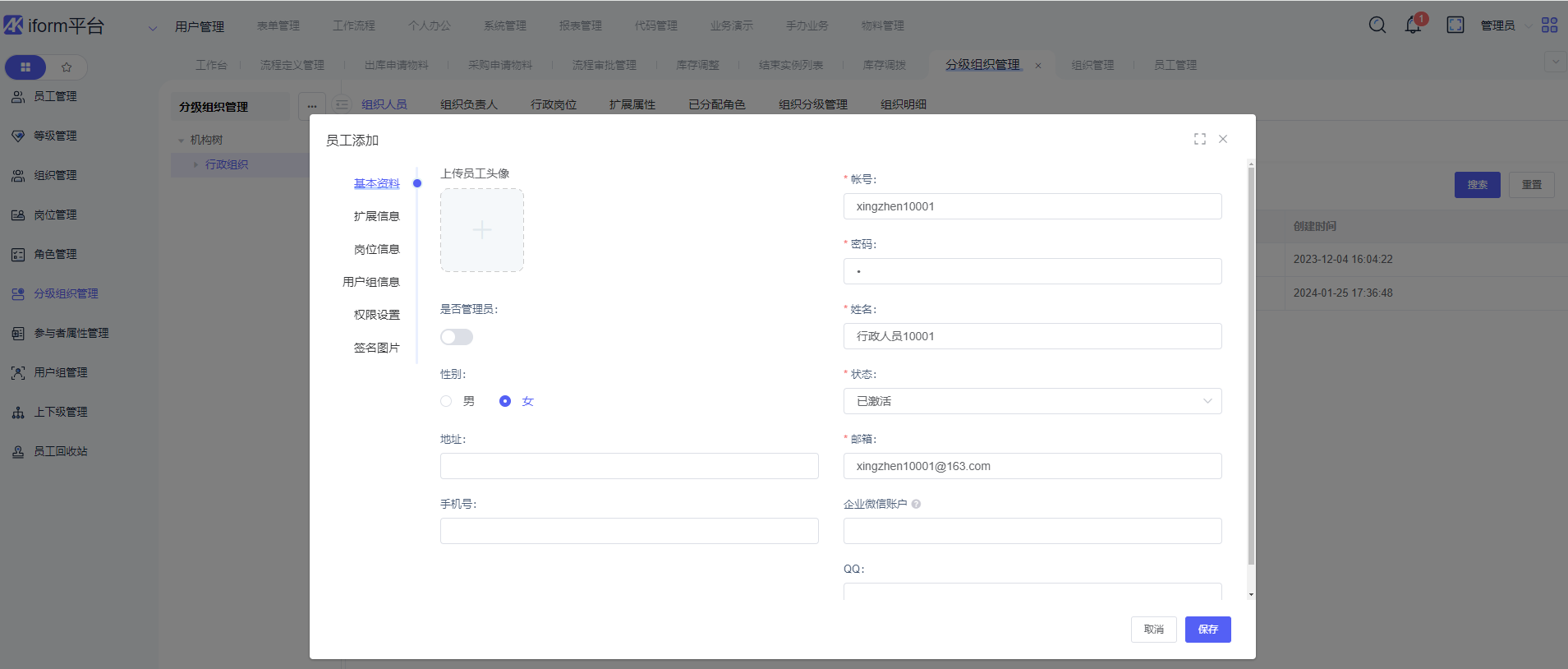1568x669 pixels.
Task: Toggle the 是否管理员 switch
Action: coord(457,337)
